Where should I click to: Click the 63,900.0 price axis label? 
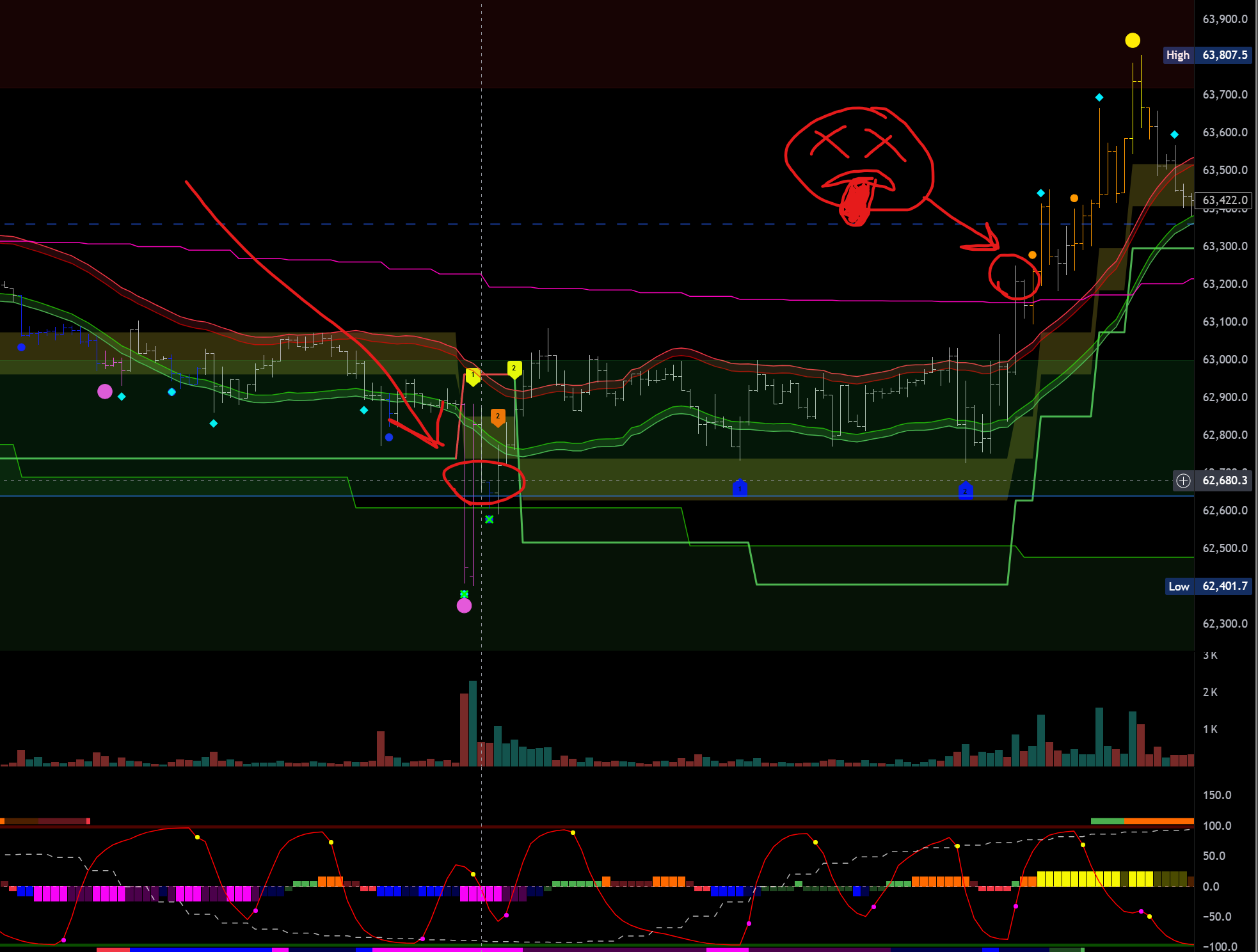(1225, 19)
